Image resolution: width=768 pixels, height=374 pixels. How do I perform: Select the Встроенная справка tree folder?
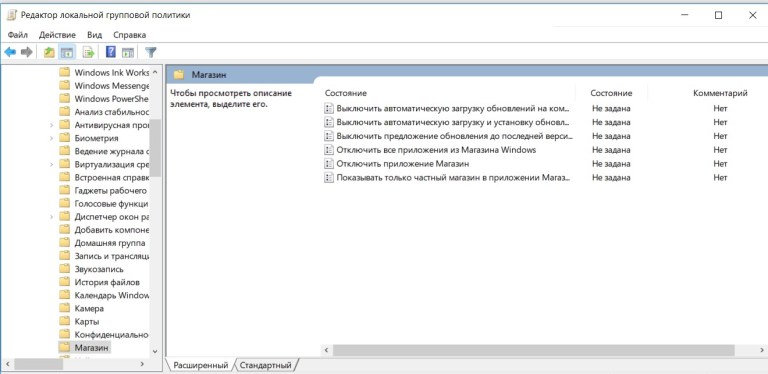click(111, 177)
